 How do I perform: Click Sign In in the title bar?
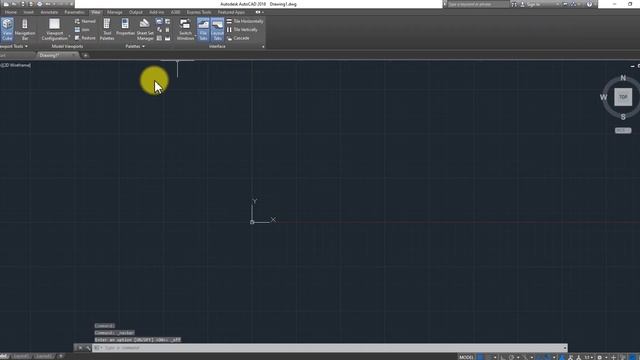coord(534,4)
